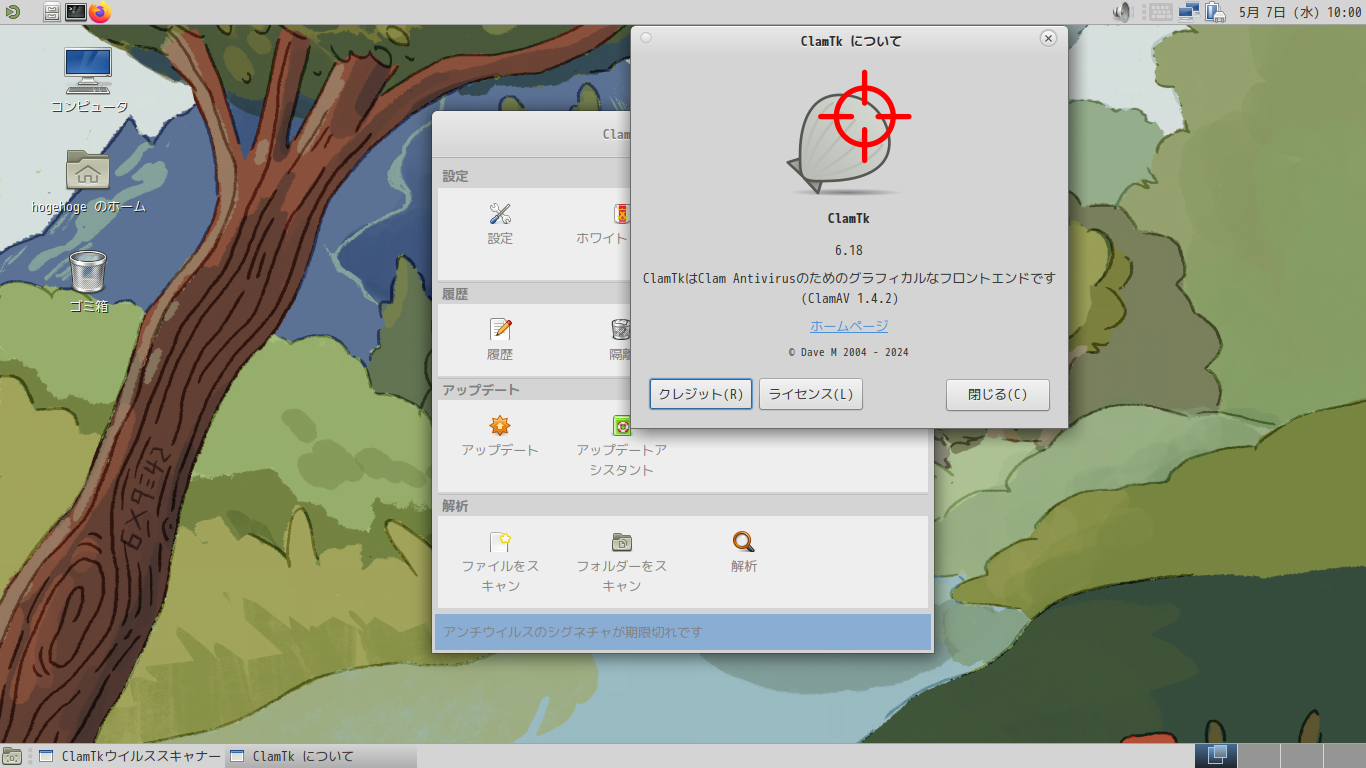This screenshot has width=1366, height=768.
Task: Launch the terminal from top panel
Action: 75,12
